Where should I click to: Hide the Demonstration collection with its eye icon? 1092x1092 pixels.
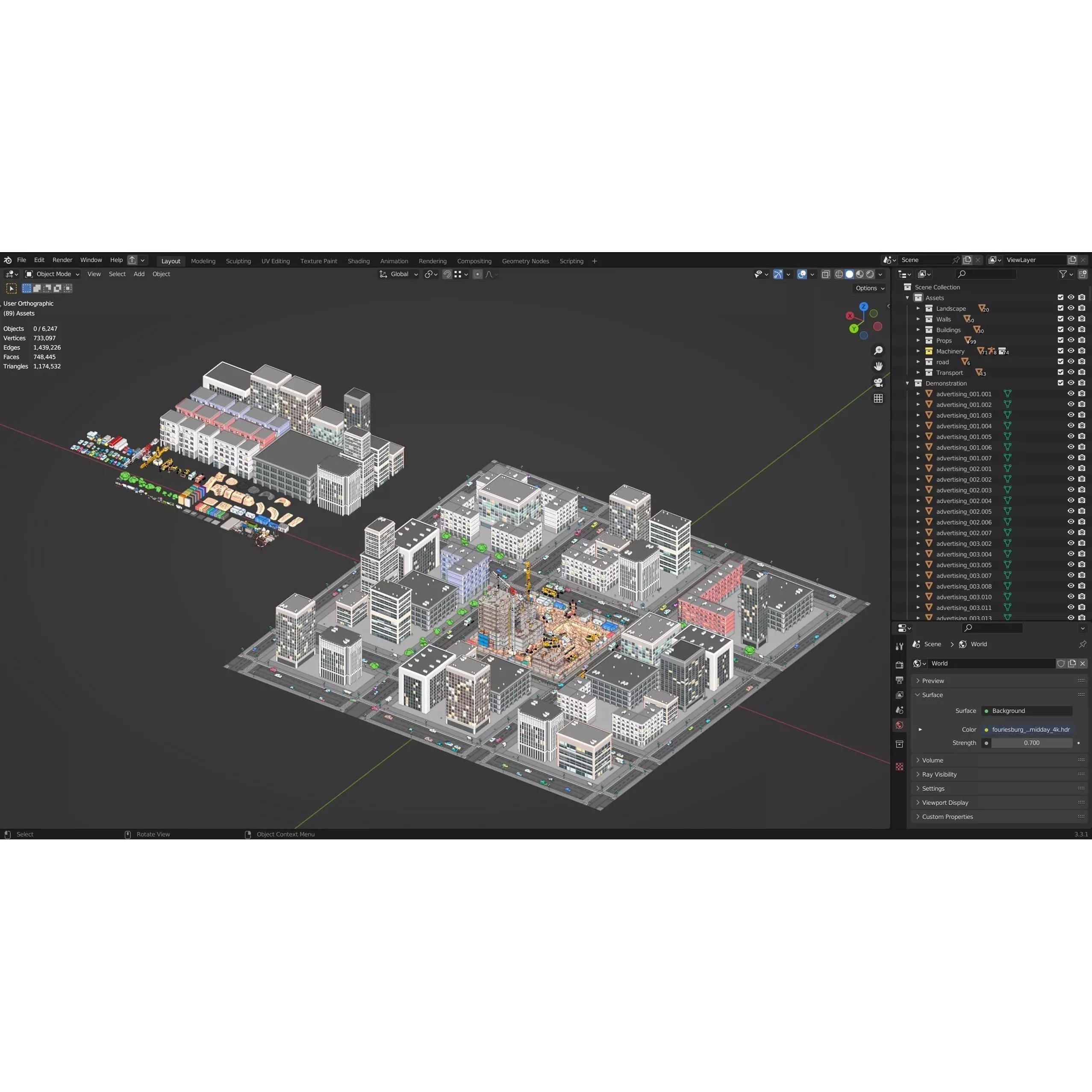(1071, 383)
